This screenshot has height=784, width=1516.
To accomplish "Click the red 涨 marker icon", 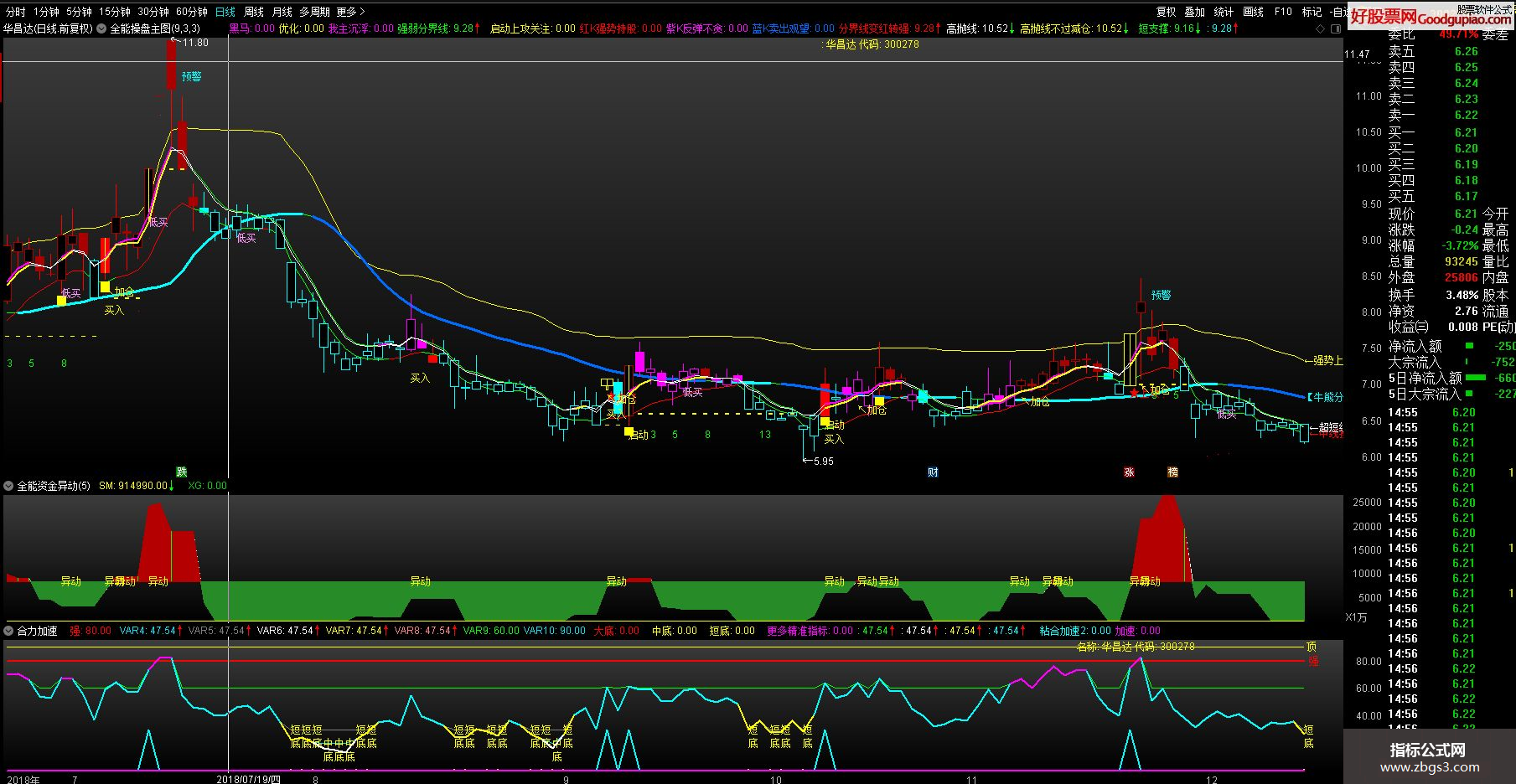I will 1129,472.
